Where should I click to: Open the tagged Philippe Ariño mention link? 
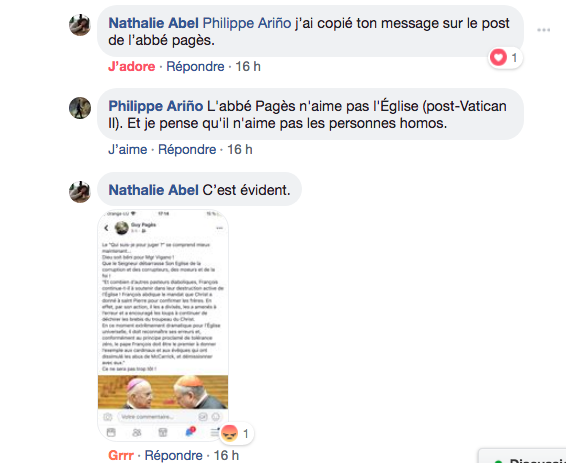click(247, 23)
